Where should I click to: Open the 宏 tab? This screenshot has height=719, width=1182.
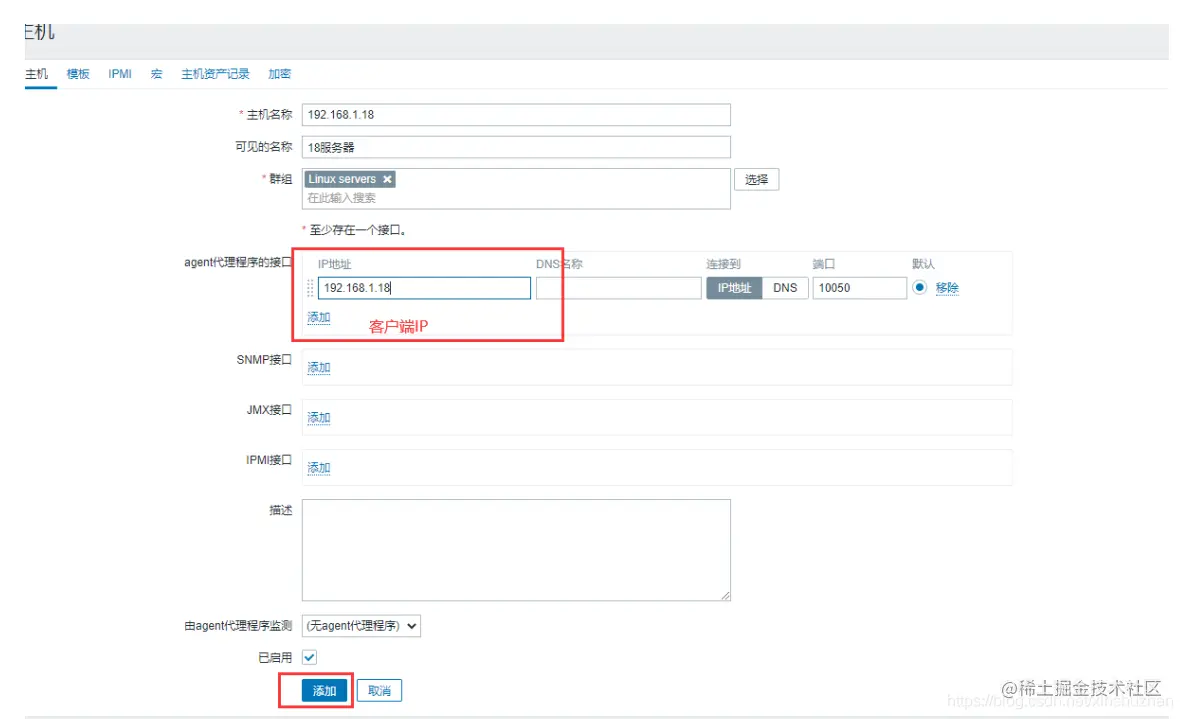click(x=157, y=74)
